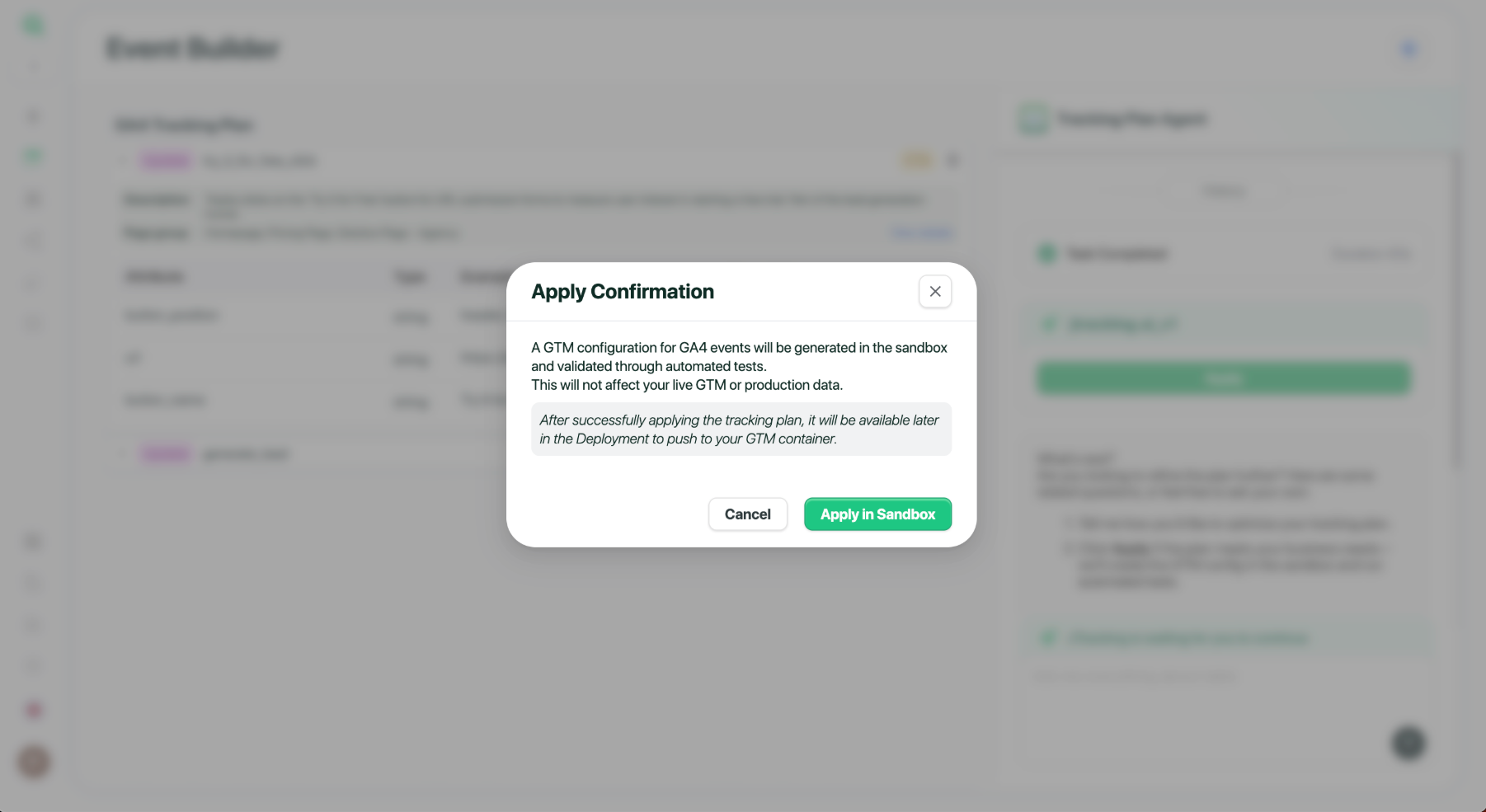This screenshot has width=1486, height=812.
Task: Expand the generate_lead event row
Action: [124, 454]
